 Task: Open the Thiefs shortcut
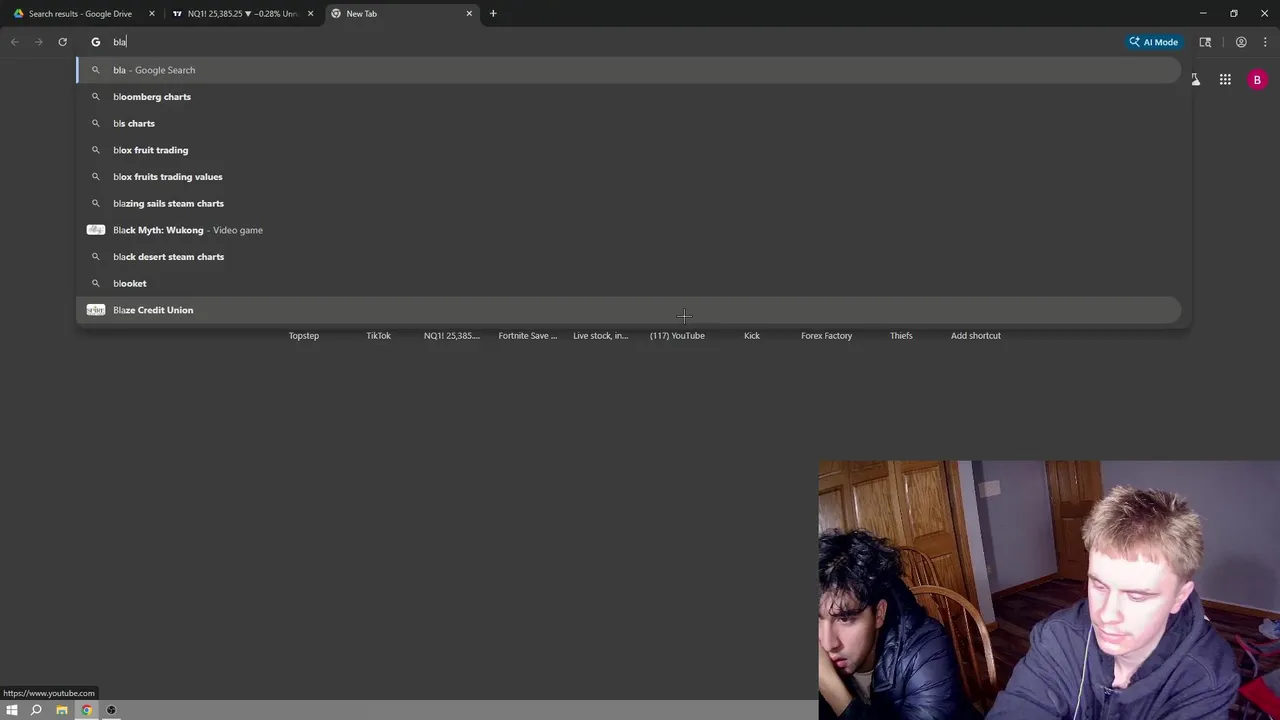pos(901,335)
